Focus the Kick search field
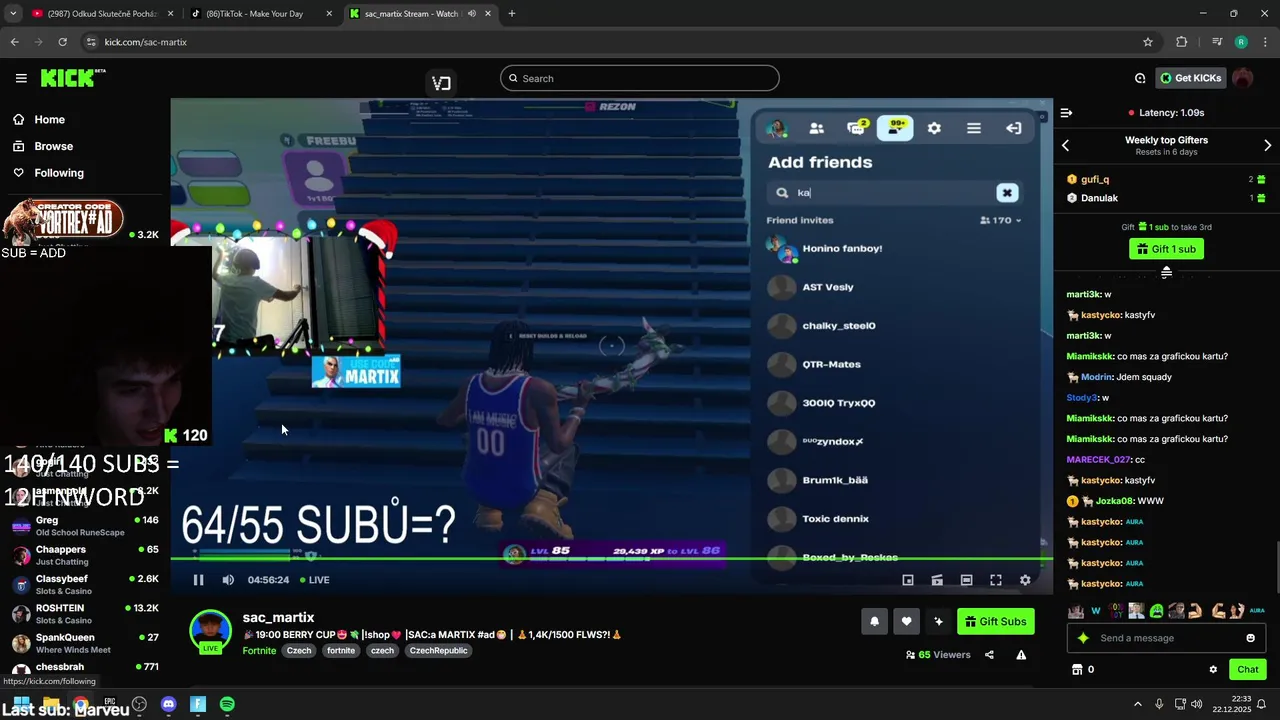This screenshot has width=1280, height=720. click(x=640, y=78)
